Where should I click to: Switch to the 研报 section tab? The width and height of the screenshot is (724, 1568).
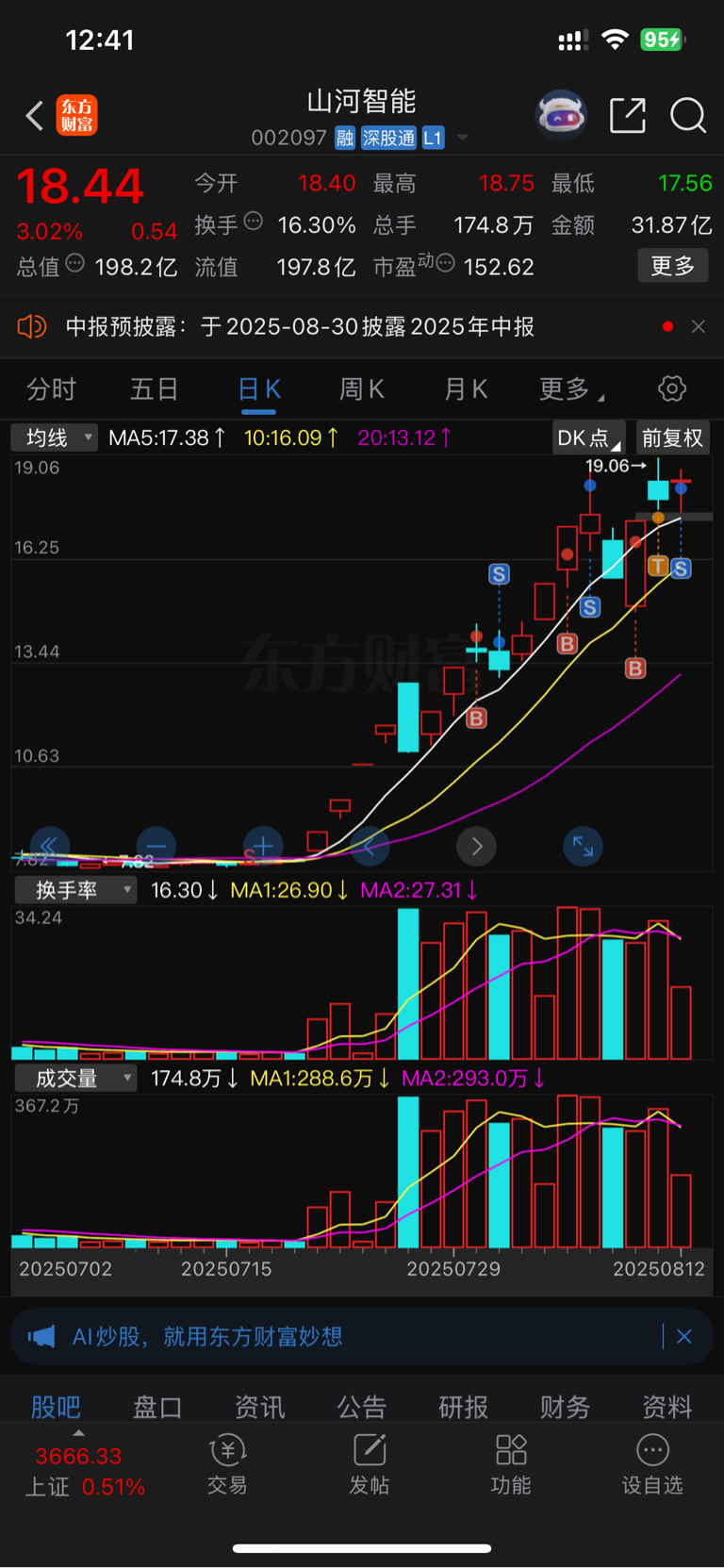(x=464, y=1407)
